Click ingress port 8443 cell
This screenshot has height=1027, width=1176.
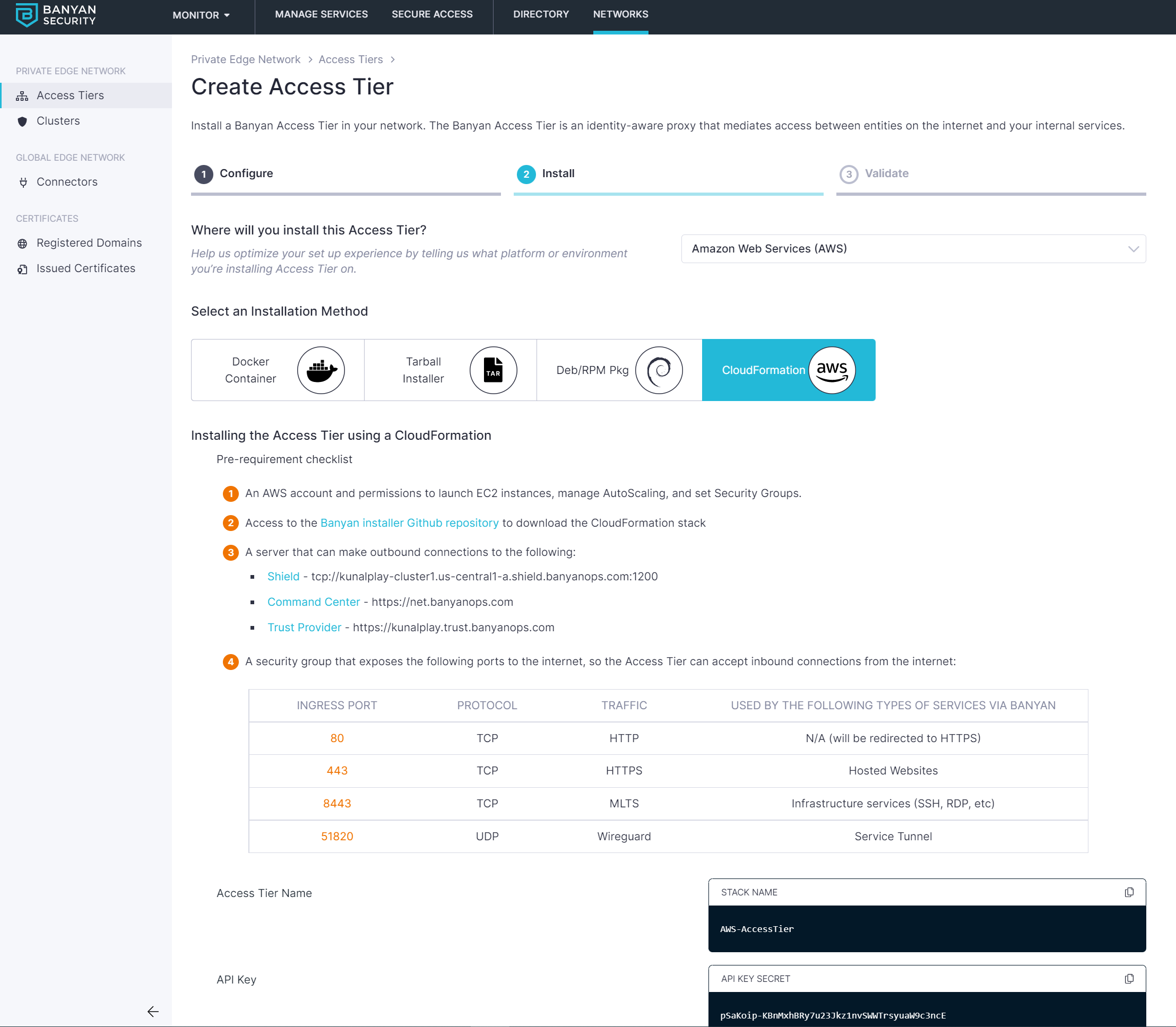337,804
